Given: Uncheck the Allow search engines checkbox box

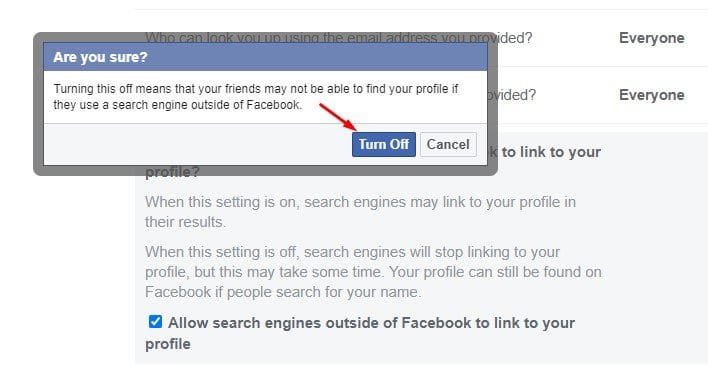Looking at the screenshot, I should pyautogui.click(x=155, y=322).
